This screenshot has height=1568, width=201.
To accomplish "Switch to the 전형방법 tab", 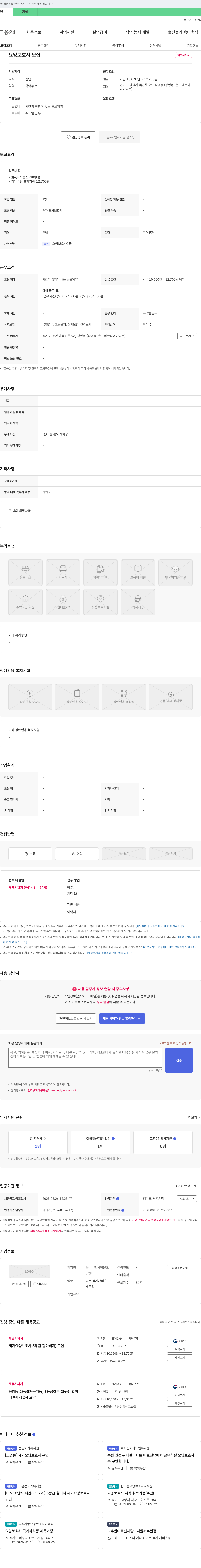I will click(x=155, y=46).
